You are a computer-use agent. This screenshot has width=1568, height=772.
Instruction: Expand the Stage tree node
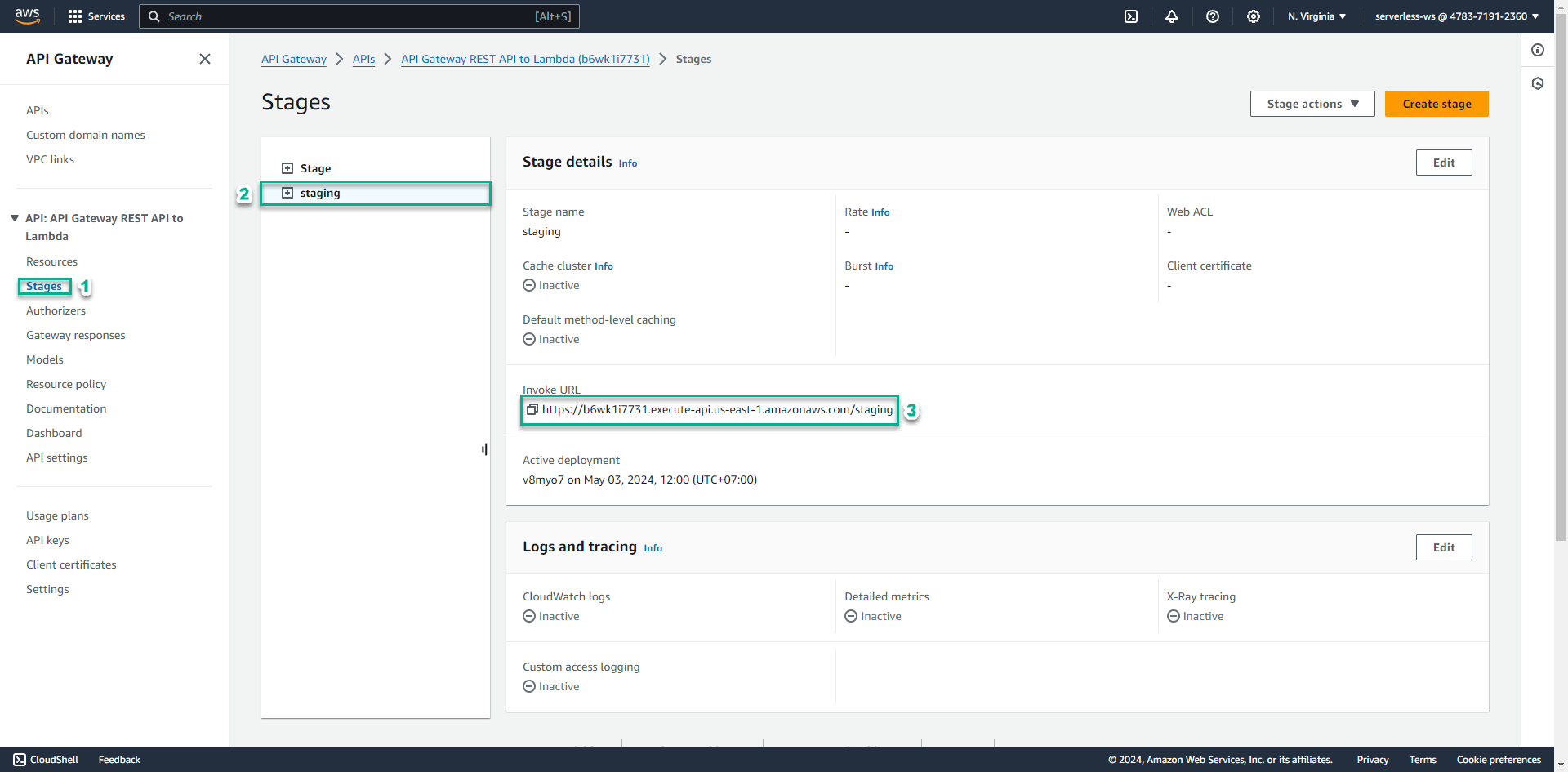pyautogui.click(x=287, y=168)
